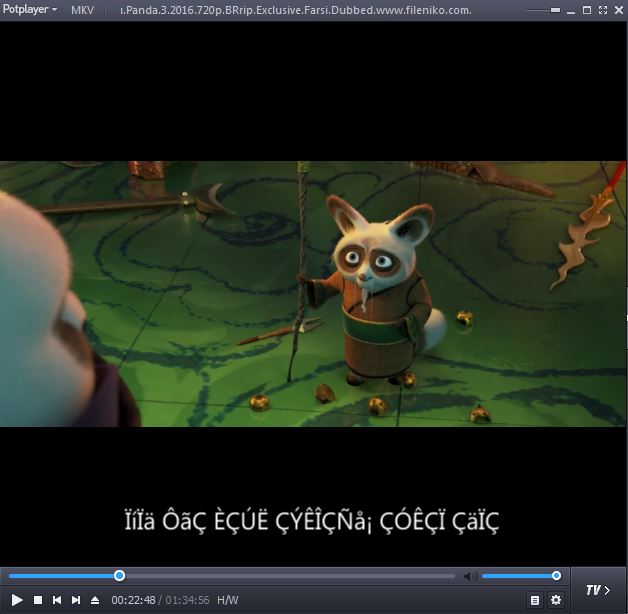The height and width of the screenshot is (614, 628).
Task: Click the MKV format label
Action: pyautogui.click(x=83, y=10)
